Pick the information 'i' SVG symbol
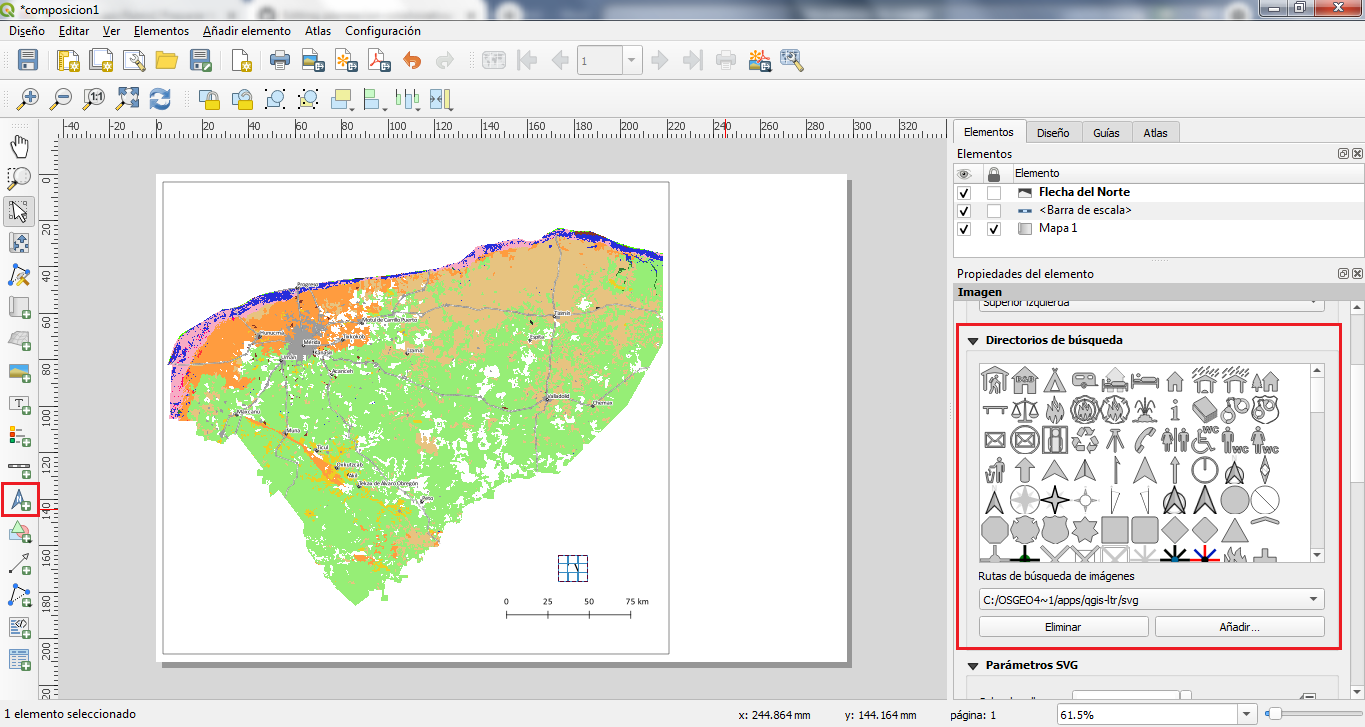The image size is (1365, 727). pos(1175,410)
